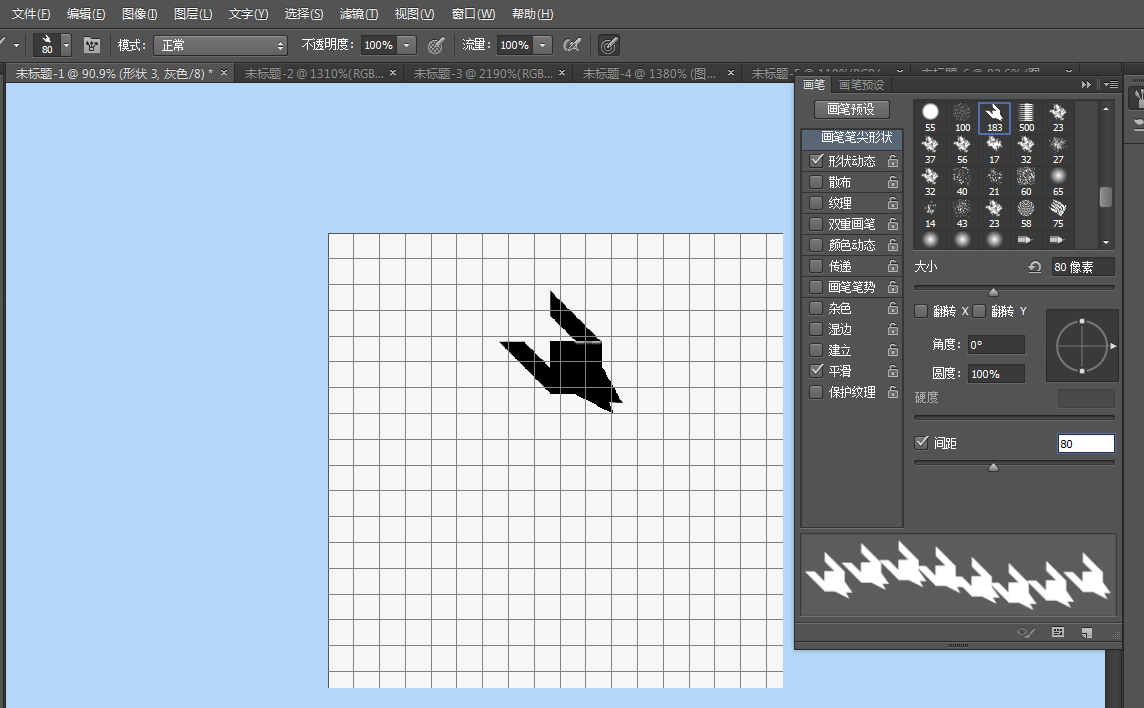Open the 编辑(E) menu

click(85, 14)
